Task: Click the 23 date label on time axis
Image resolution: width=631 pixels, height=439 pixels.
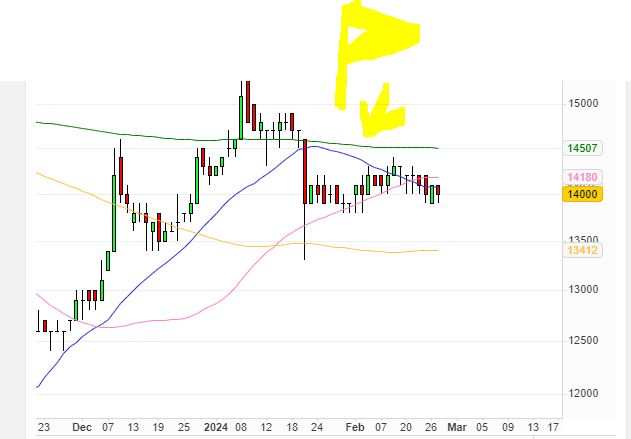Action: coord(43,427)
